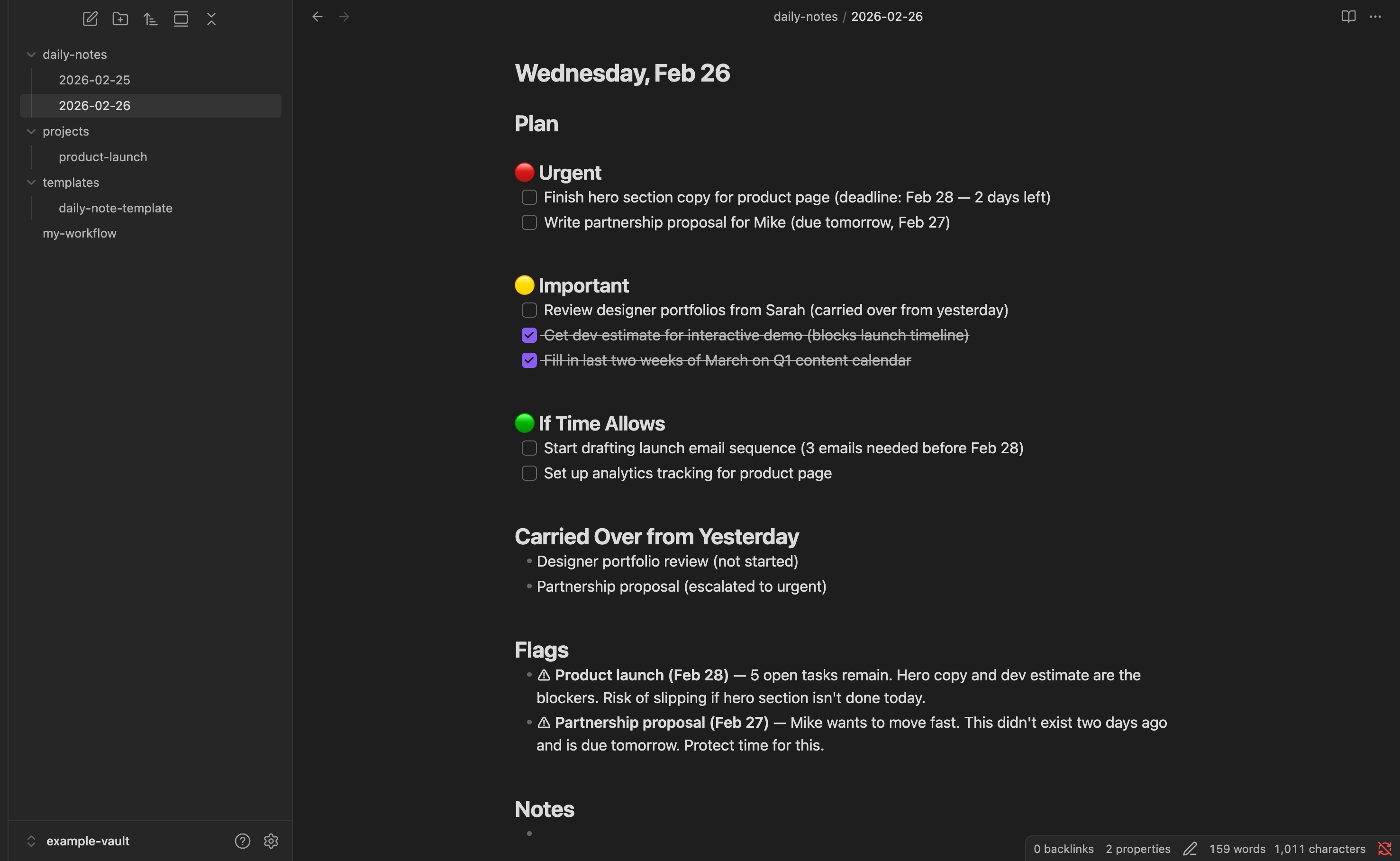
Task: Check off the "Finish hero section copy" task
Action: [x=529, y=197]
